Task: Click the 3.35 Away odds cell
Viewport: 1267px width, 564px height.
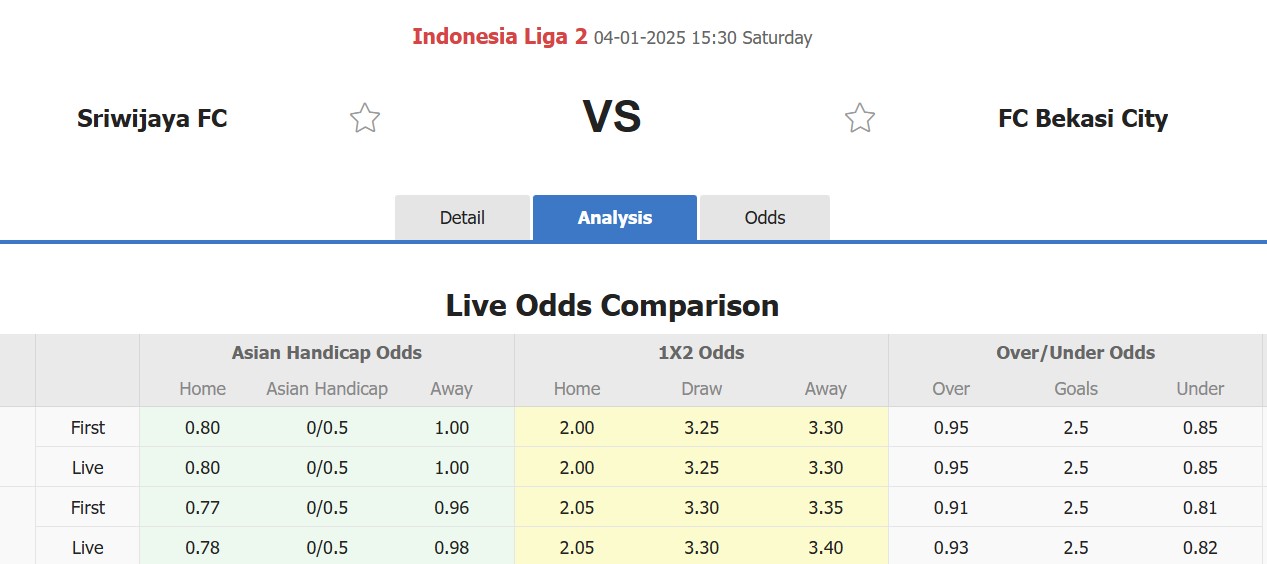Action: [x=826, y=508]
